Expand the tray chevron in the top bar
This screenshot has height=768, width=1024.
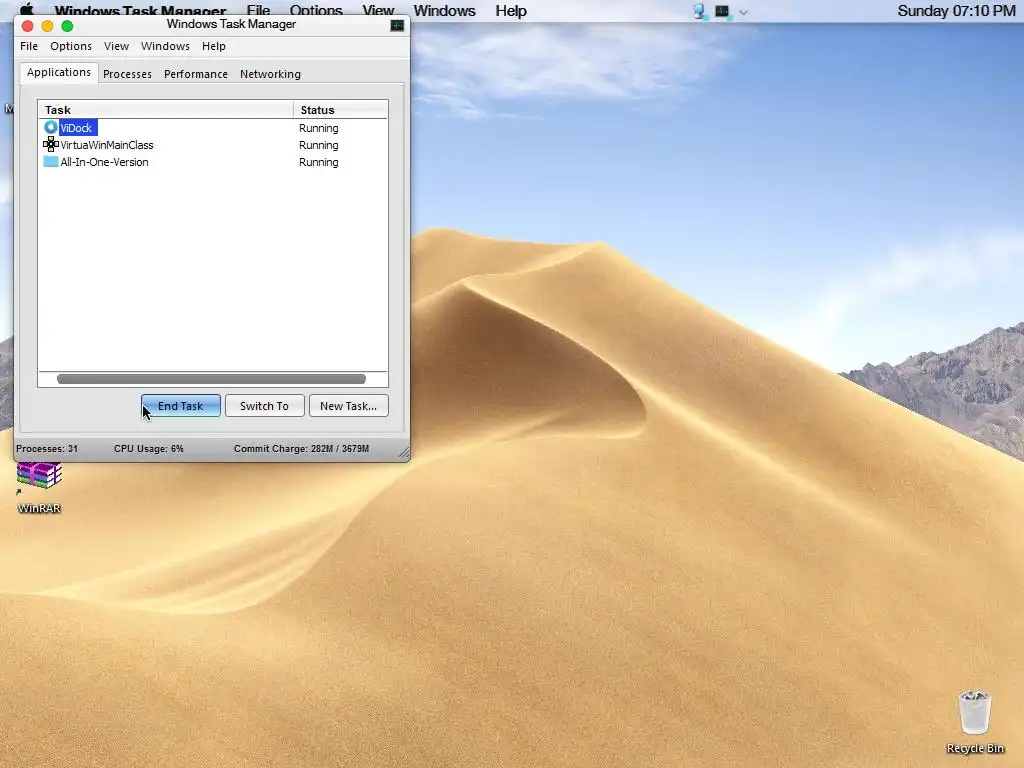pyautogui.click(x=743, y=12)
